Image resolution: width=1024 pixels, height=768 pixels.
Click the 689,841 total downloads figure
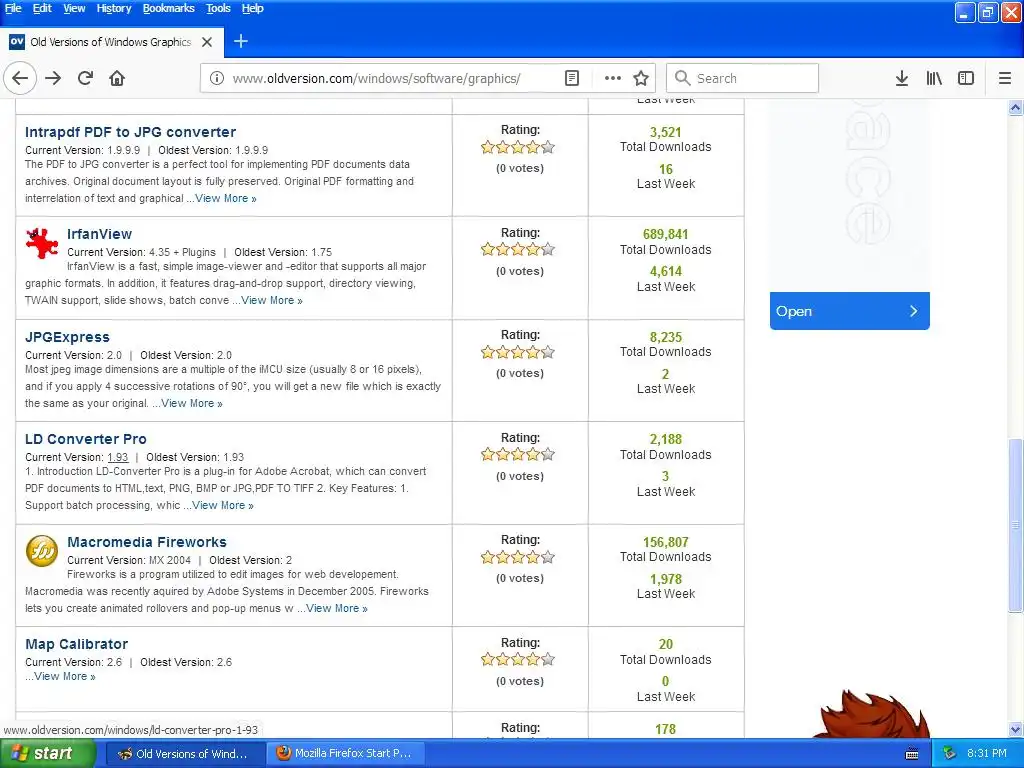click(x=665, y=234)
